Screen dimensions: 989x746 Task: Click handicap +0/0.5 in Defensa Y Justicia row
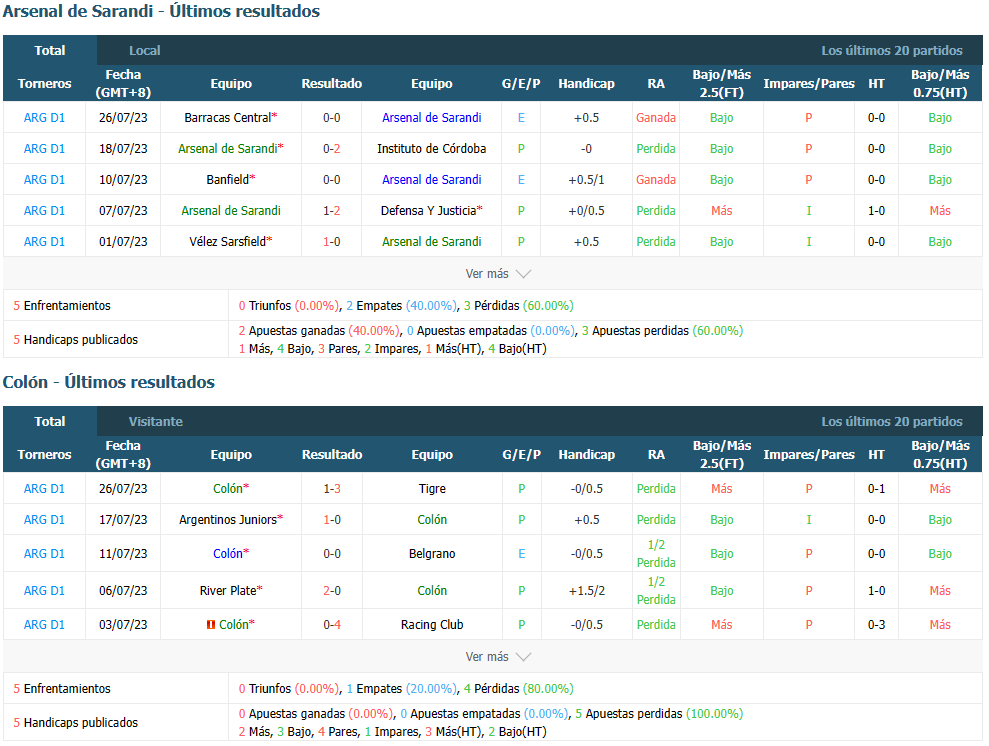point(586,211)
